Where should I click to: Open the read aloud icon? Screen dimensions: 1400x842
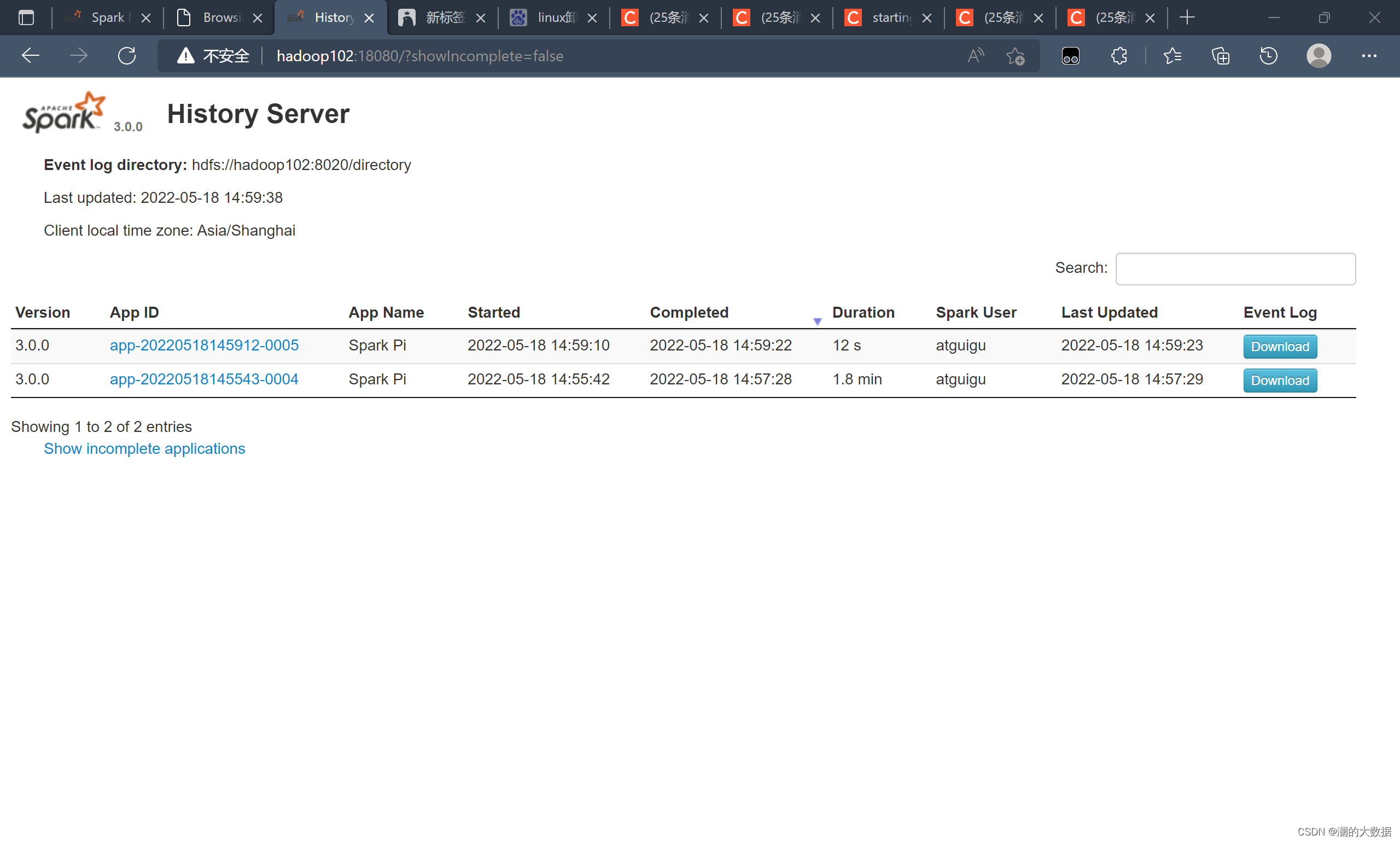(x=976, y=56)
